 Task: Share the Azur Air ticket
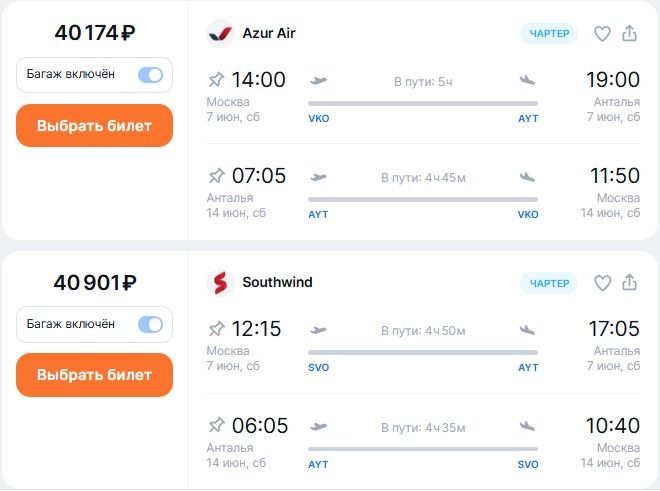pos(629,33)
